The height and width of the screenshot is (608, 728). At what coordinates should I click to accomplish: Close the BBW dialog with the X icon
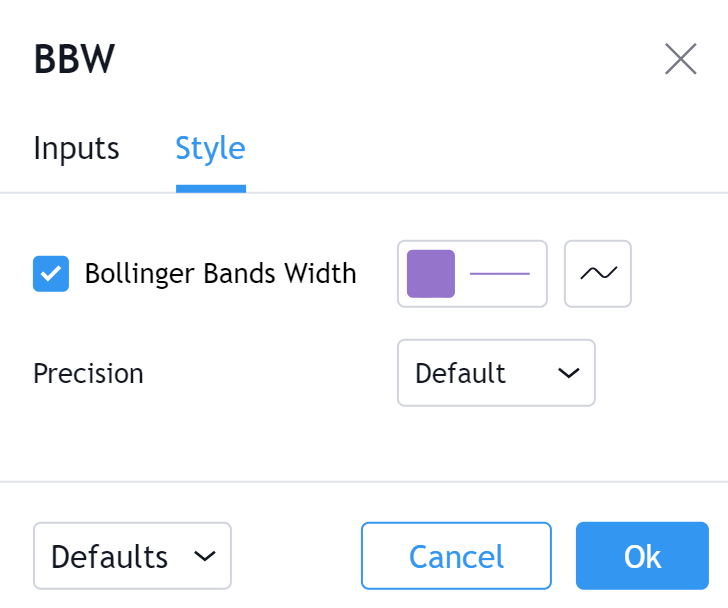click(681, 60)
